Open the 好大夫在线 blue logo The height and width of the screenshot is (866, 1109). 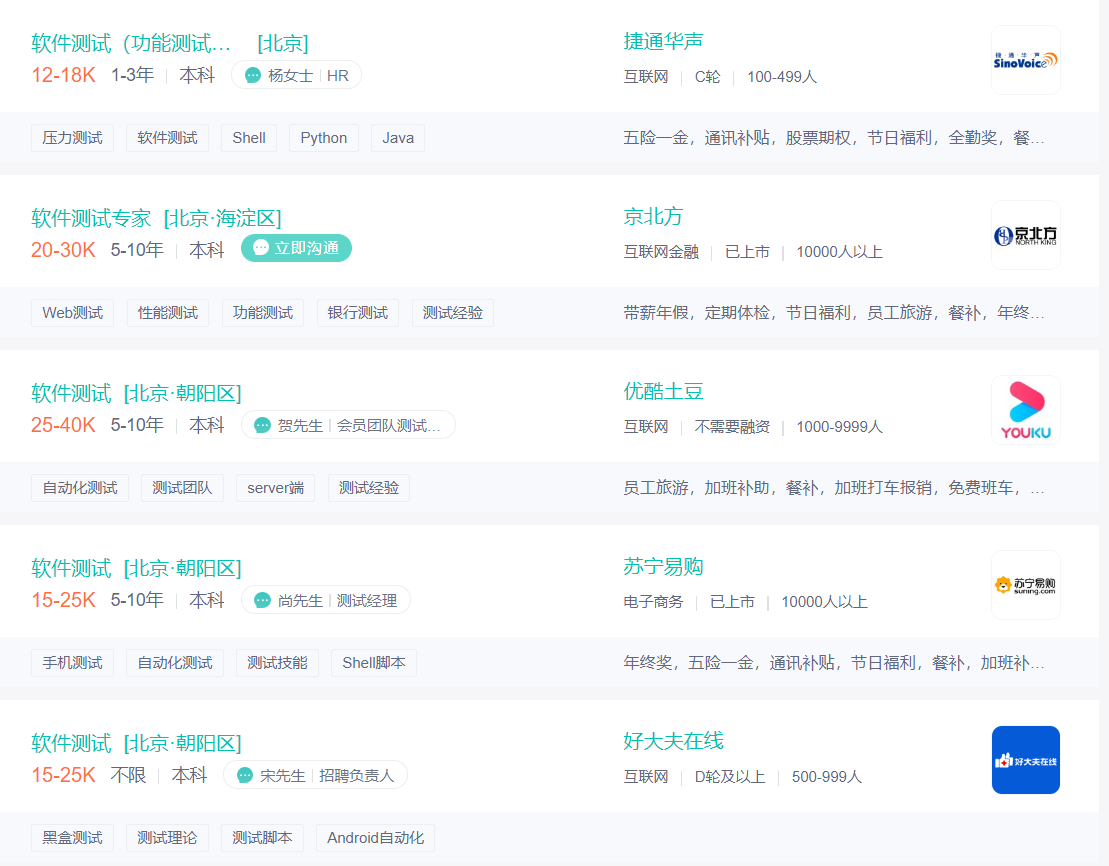point(1025,760)
